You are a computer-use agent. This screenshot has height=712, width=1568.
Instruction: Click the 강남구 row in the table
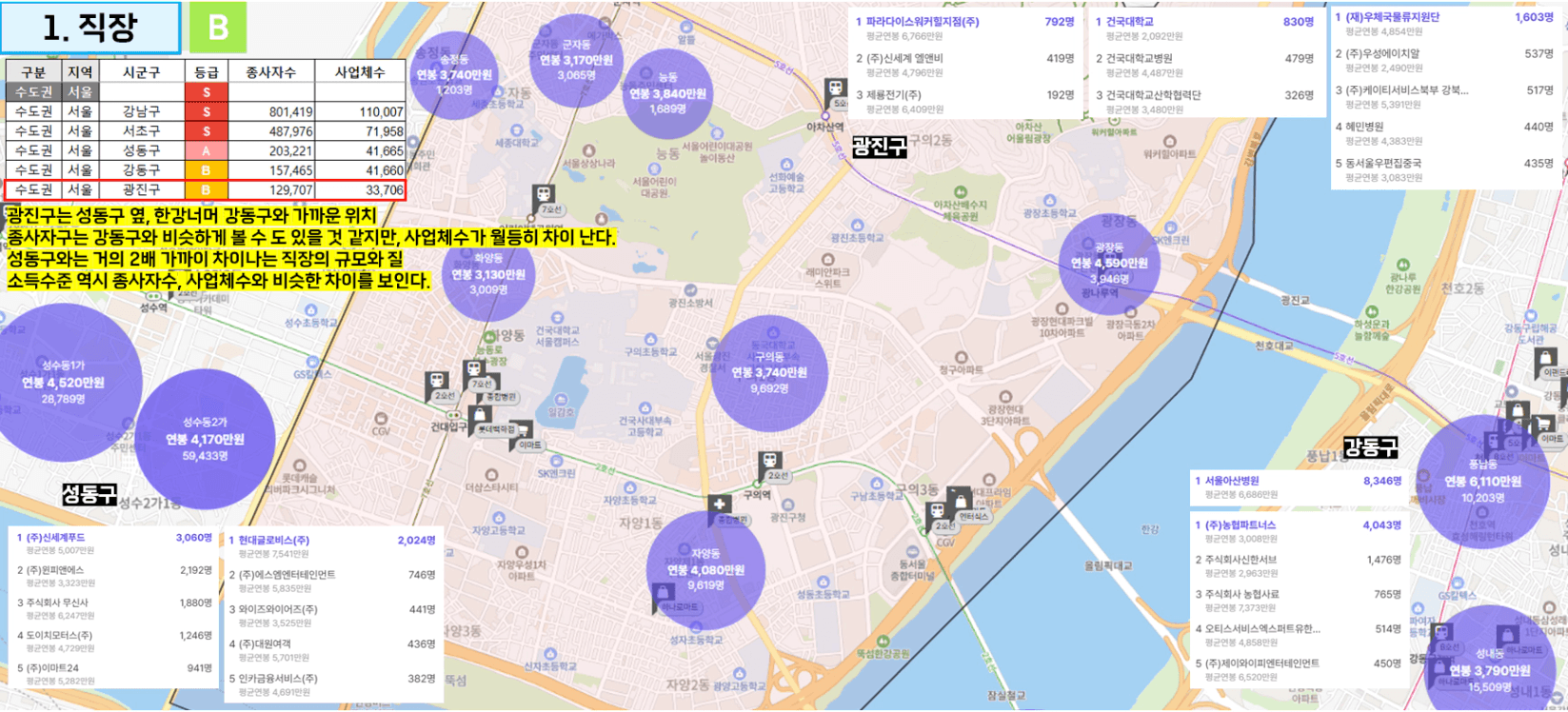(206, 111)
